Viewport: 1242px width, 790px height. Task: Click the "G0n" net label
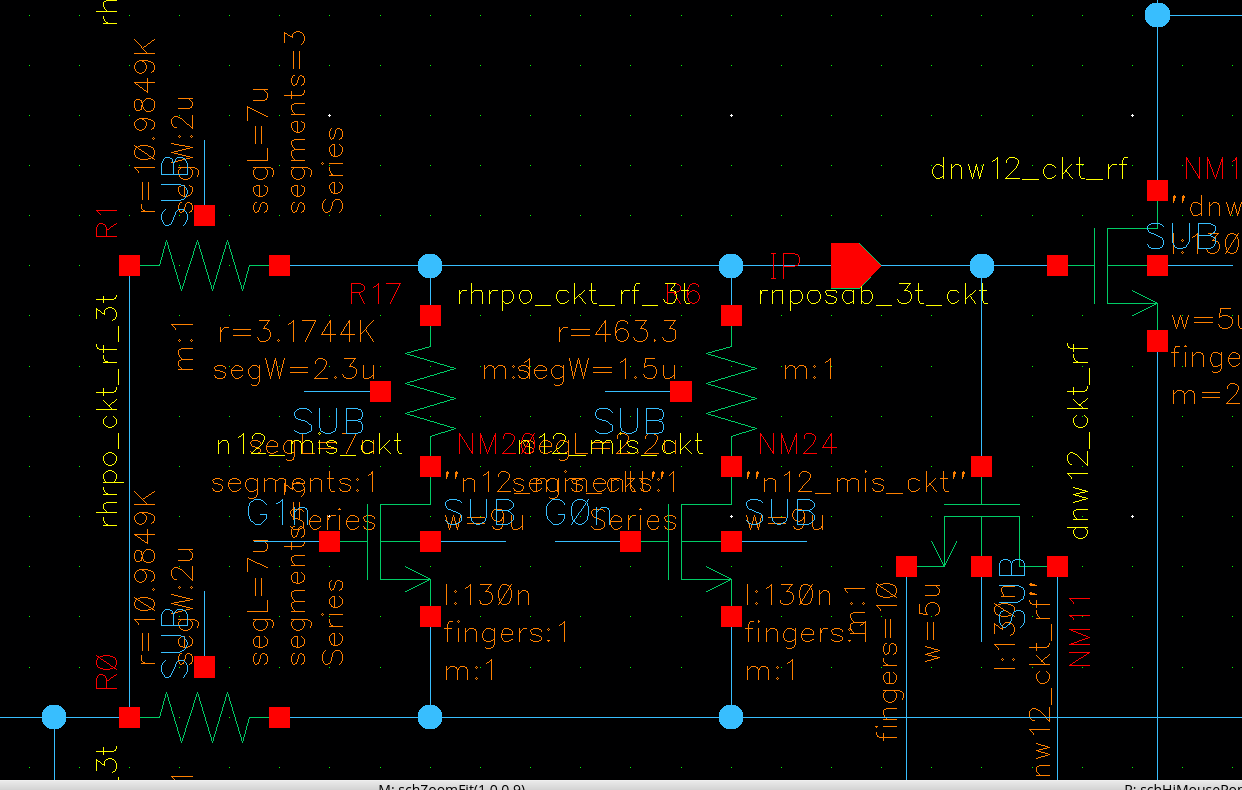[x=578, y=515]
